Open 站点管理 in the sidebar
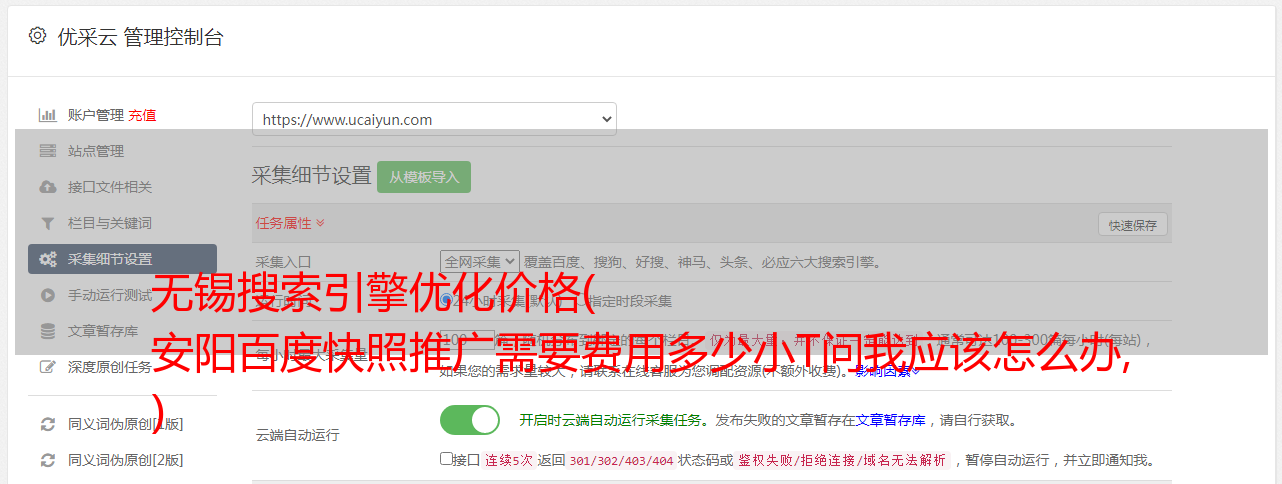This screenshot has width=1282, height=484. [96, 151]
